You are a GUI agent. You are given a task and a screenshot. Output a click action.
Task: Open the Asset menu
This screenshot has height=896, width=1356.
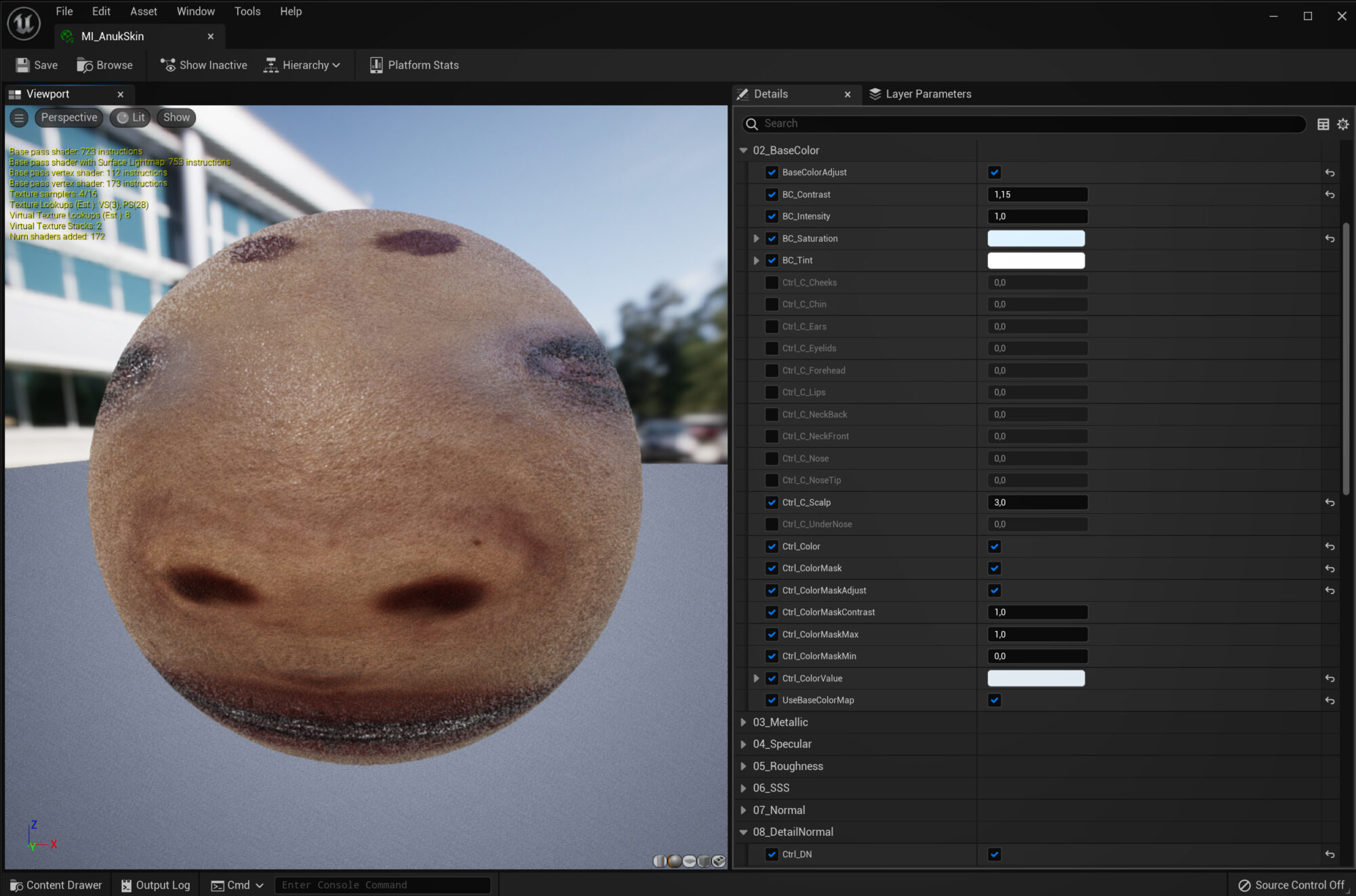[x=143, y=12]
